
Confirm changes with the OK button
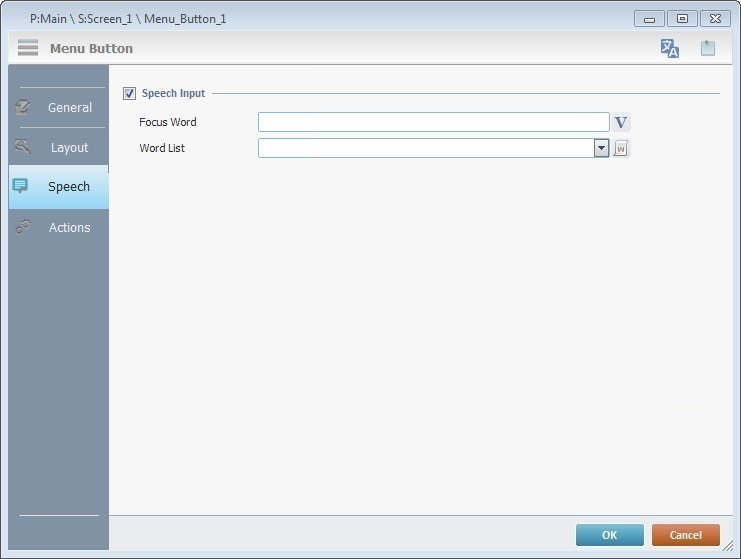click(609, 535)
